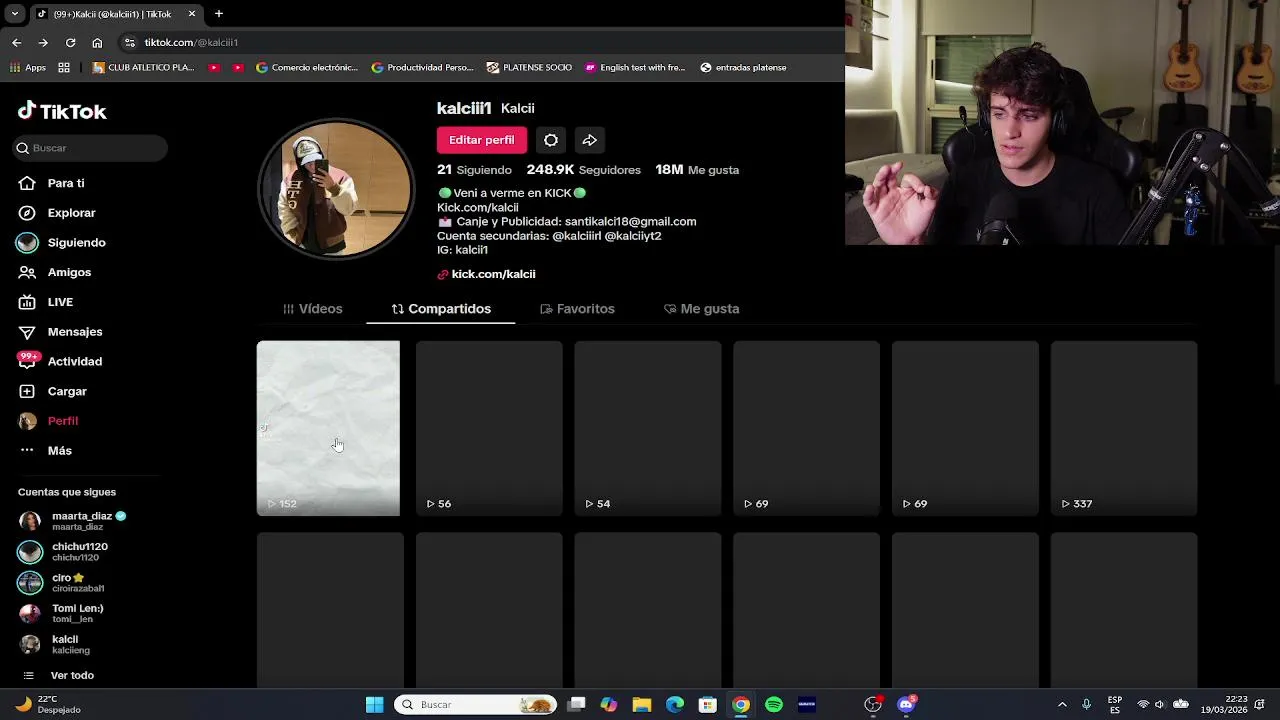The image size is (1280, 720).
Task: Click the tiktok.com address bar
Action: click(x=480, y=42)
